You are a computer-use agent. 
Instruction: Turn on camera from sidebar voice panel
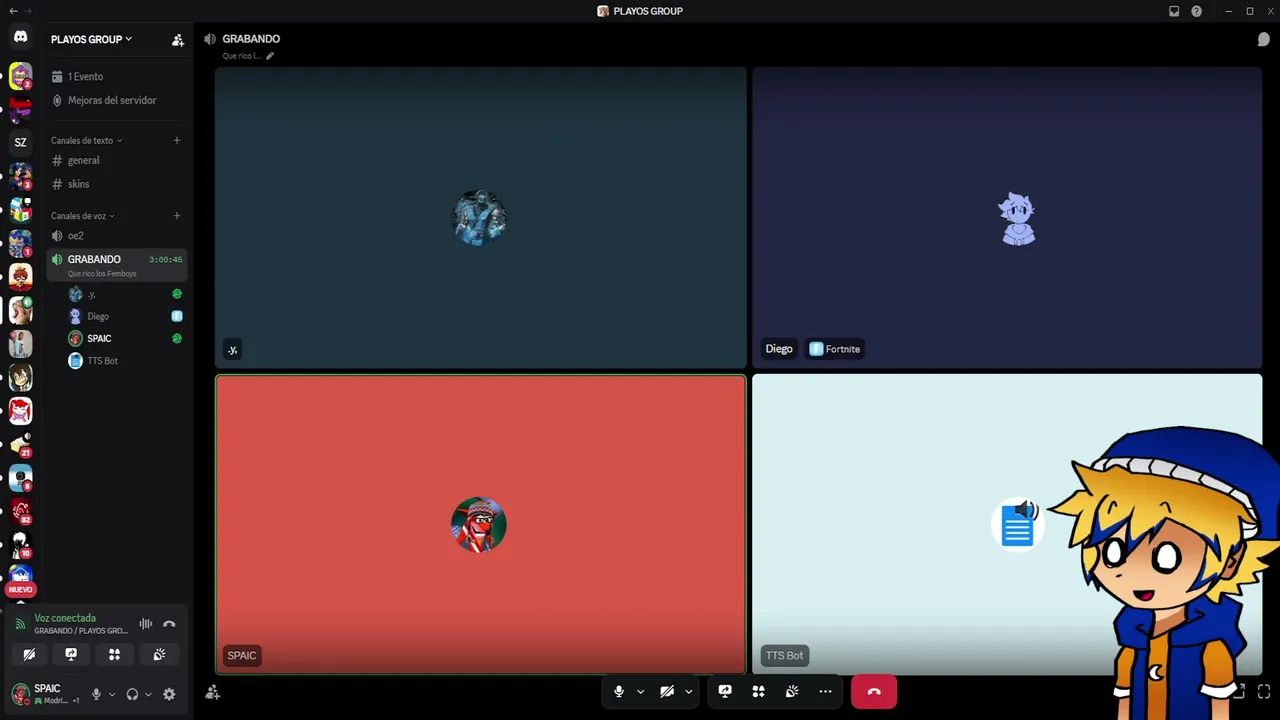coord(29,655)
